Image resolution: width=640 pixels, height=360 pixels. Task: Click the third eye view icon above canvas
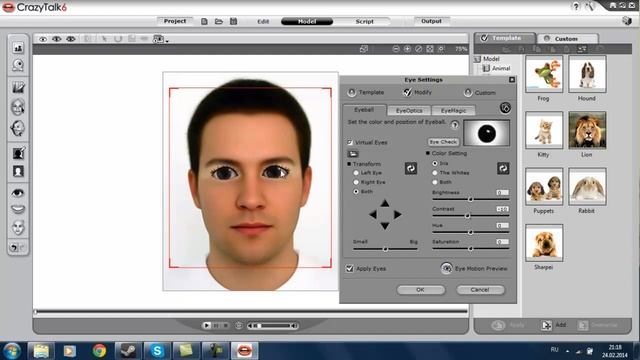[x=71, y=39]
